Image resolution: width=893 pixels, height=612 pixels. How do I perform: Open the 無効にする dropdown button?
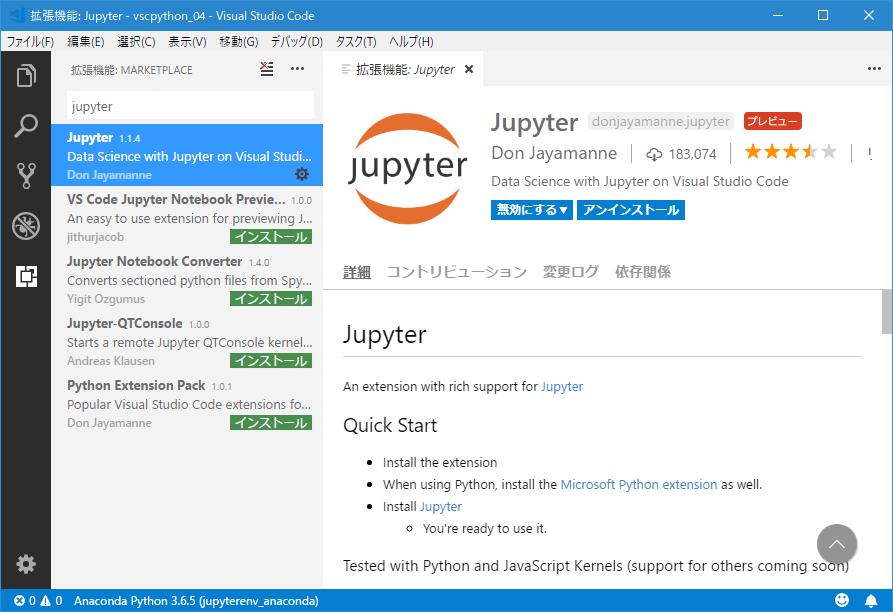532,210
